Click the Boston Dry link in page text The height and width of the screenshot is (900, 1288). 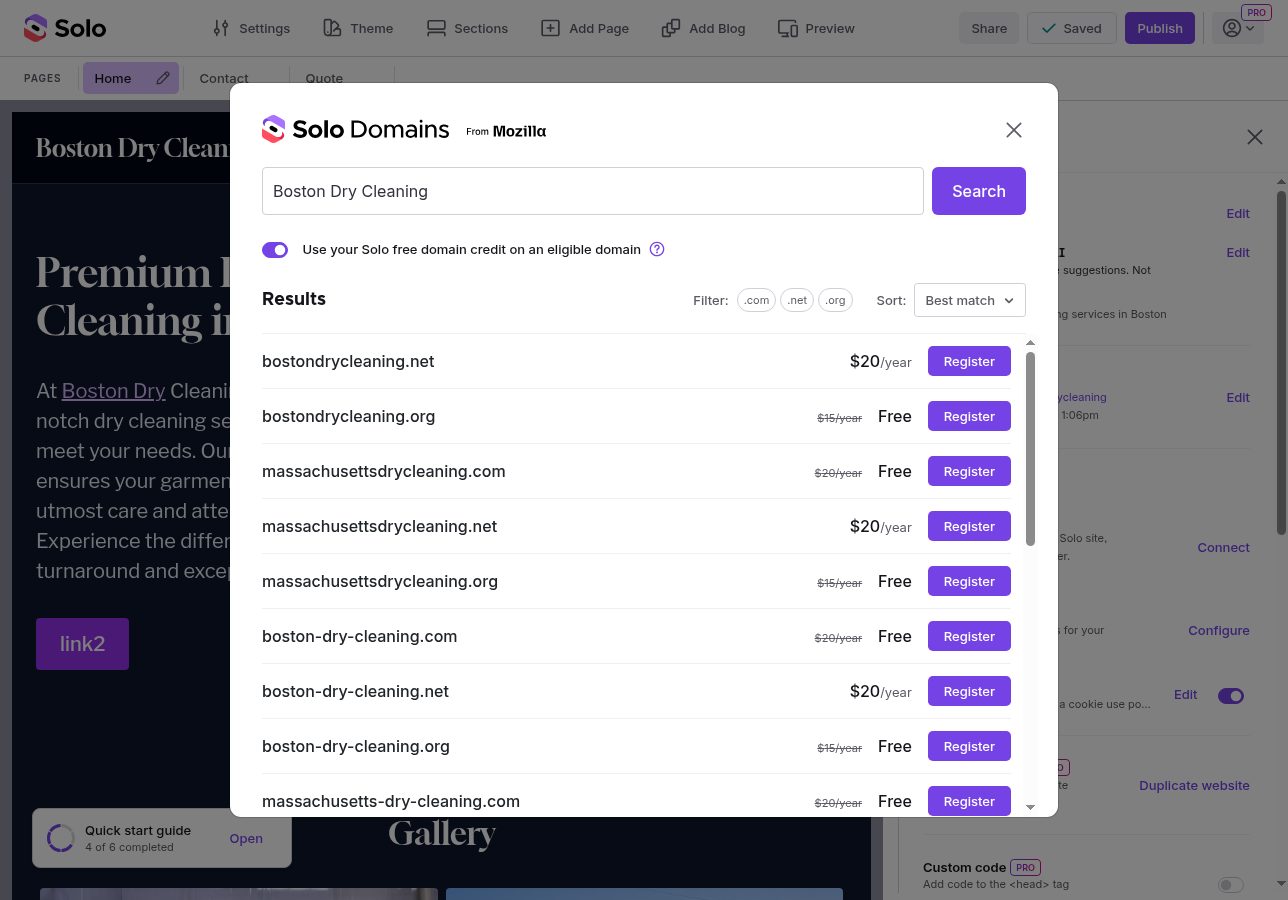(113, 390)
